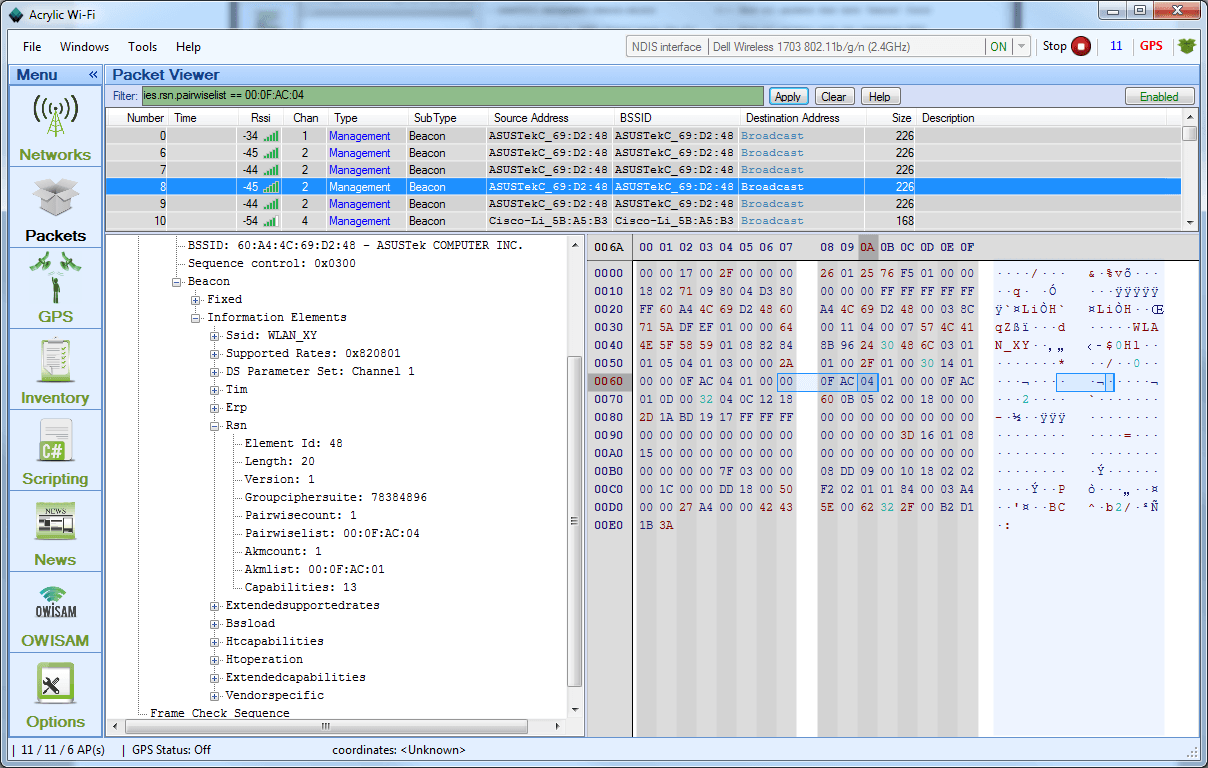Click the Apply filter button
The width and height of the screenshot is (1208, 768).
click(x=788, y=97)
